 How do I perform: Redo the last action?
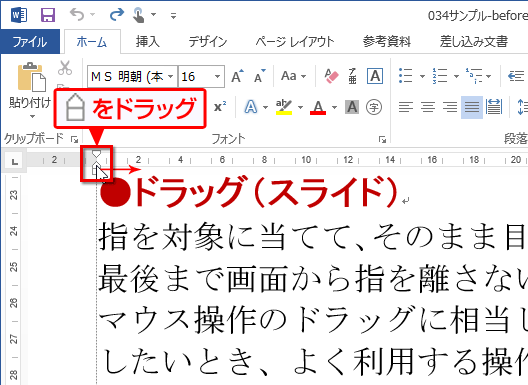pyautogui.click(x=117, y=14)
